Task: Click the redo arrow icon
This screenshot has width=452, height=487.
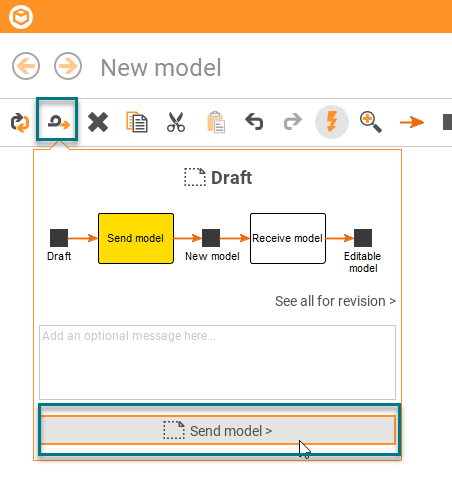Action: point(293,122)
